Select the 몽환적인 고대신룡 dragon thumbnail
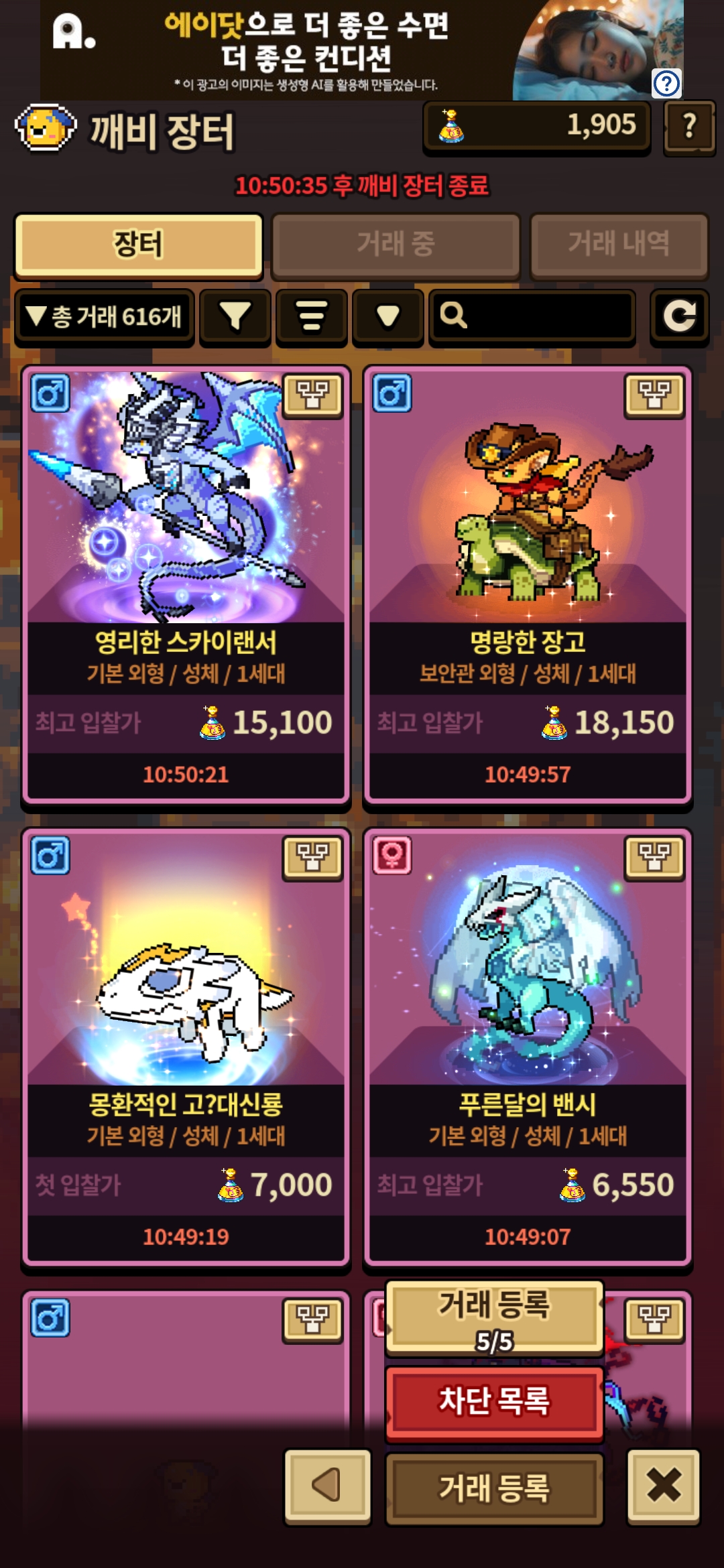The image size is (724, 1568). pos(186,958)
